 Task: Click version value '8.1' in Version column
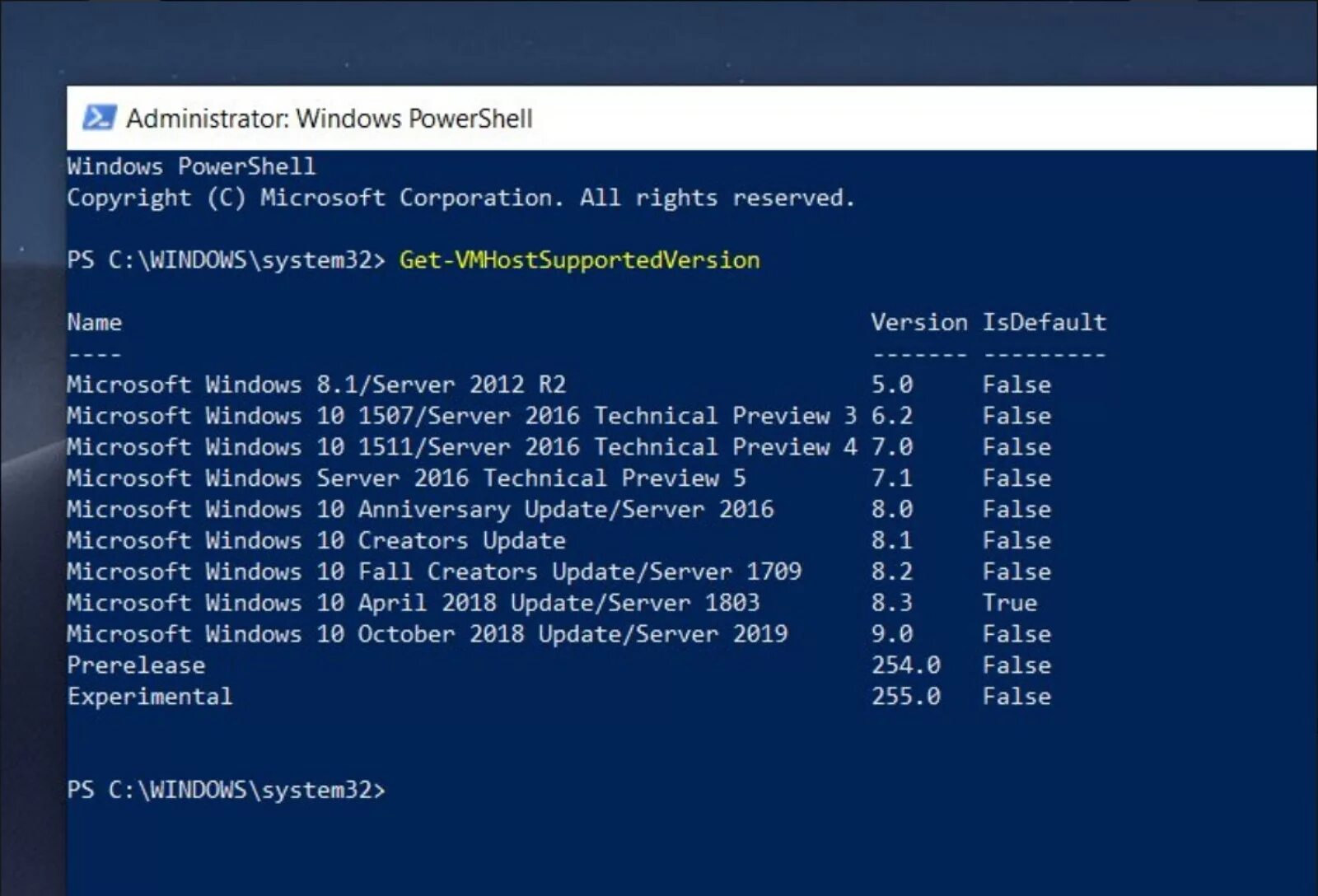click(892, 541)
